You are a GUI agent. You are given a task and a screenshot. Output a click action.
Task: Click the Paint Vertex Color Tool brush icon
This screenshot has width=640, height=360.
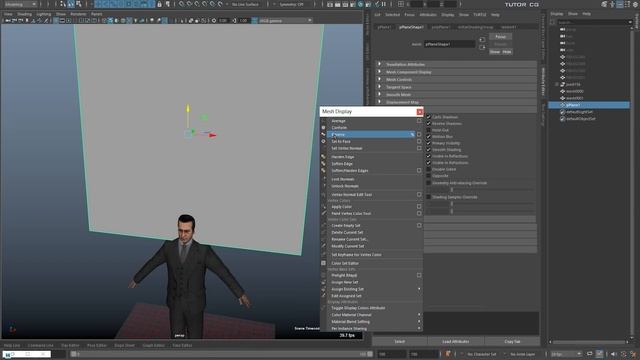click(x=323, y=213)
